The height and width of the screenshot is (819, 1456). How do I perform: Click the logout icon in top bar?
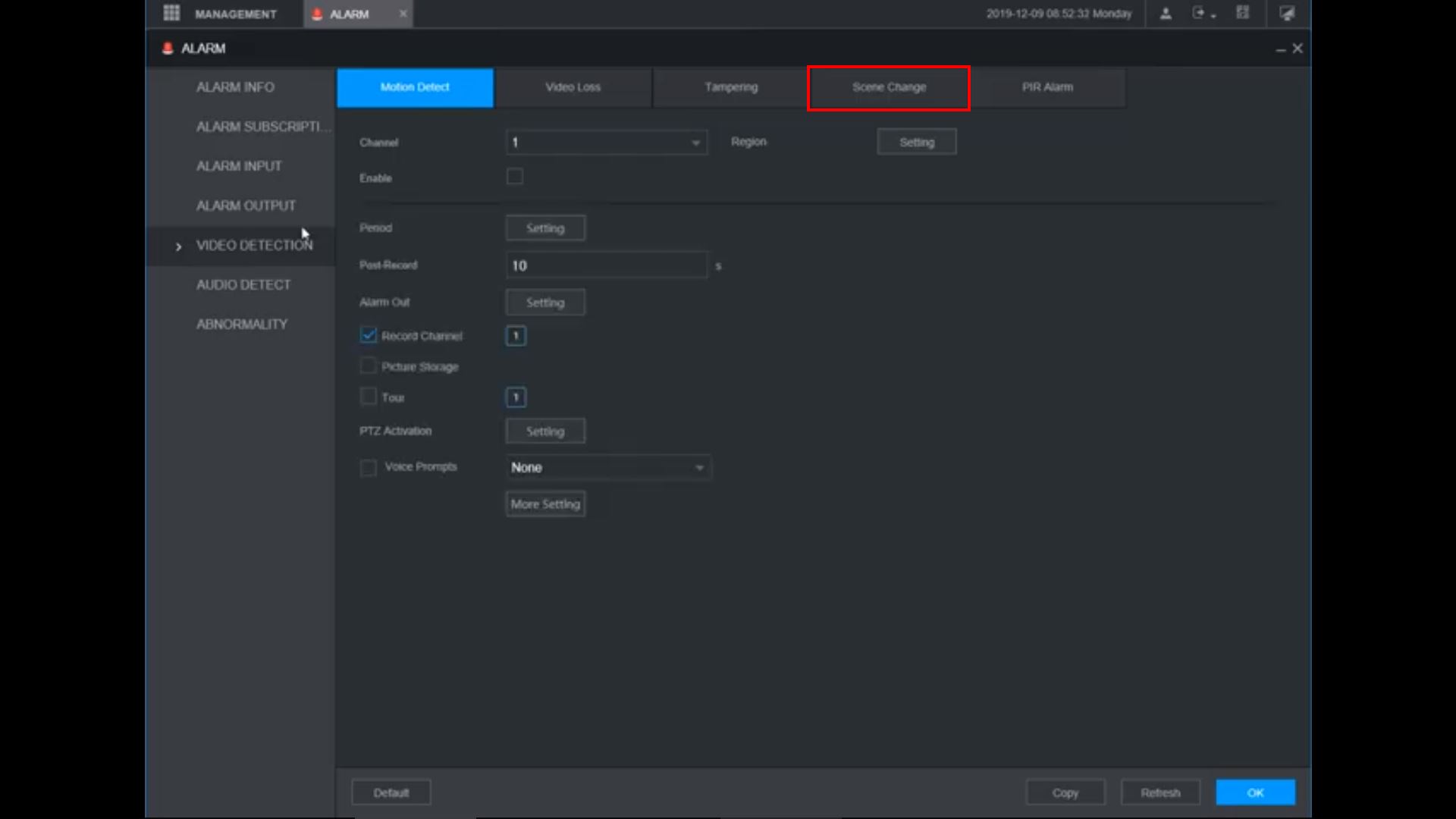(1199, 13)
